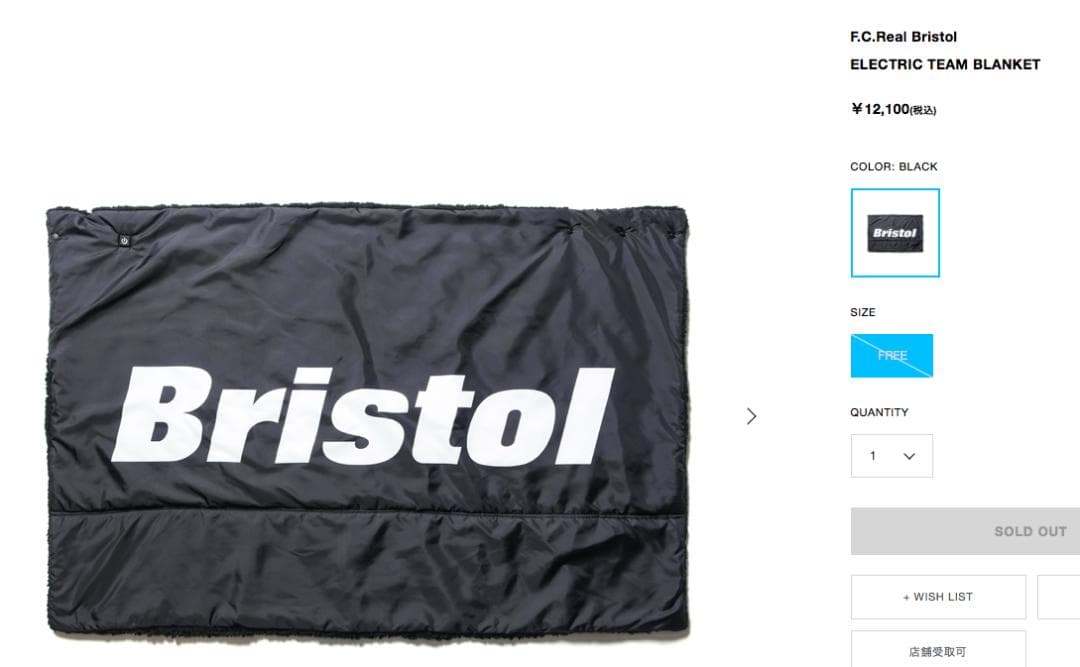Select the BLACK color swatch thumbnail
The width and height of the screenshot is (1080, 667).
(895, 233)
